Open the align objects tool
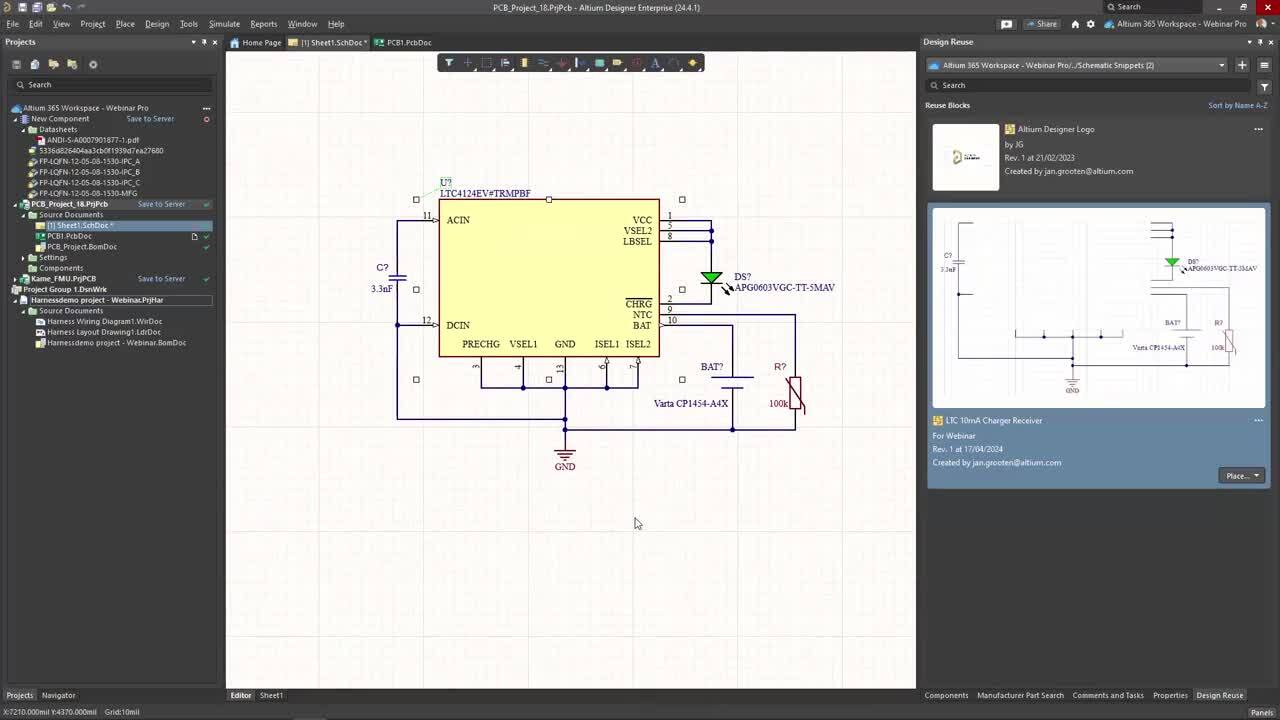 pos(505,63)
